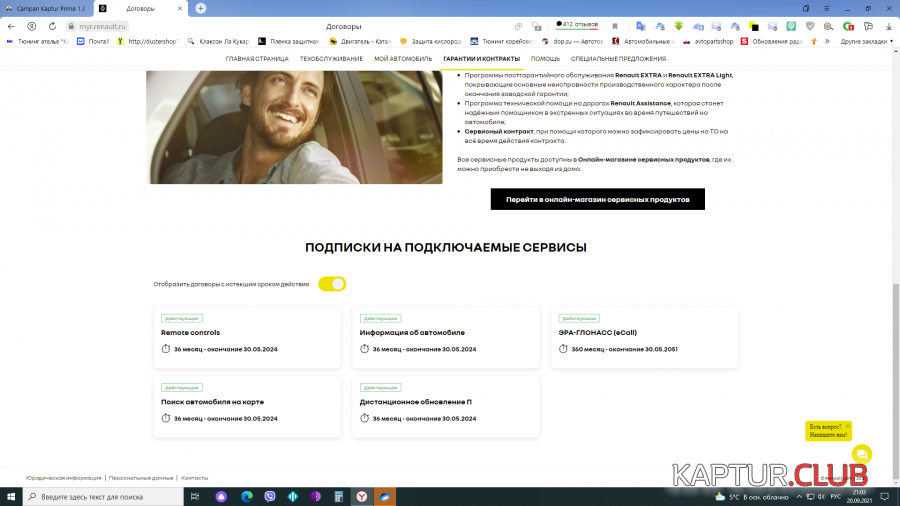Viewport: 900px width, 506px height.
Task: Open the Юридическая информация footer link
Action: 63,478
